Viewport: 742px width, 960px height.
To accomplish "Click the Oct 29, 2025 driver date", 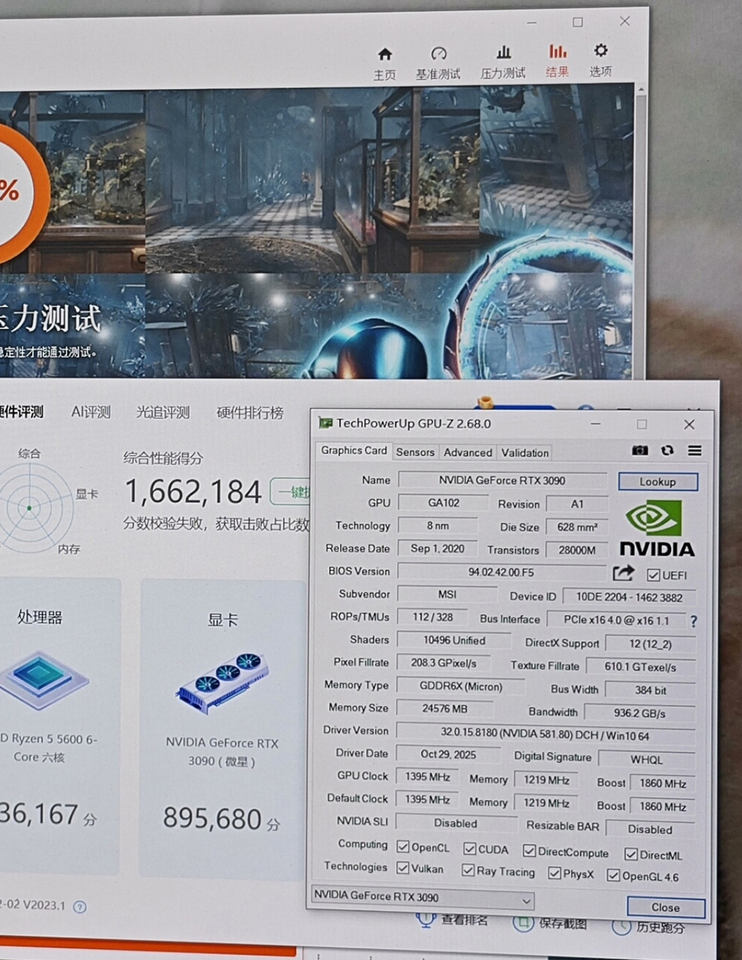I will click(448, 754).
